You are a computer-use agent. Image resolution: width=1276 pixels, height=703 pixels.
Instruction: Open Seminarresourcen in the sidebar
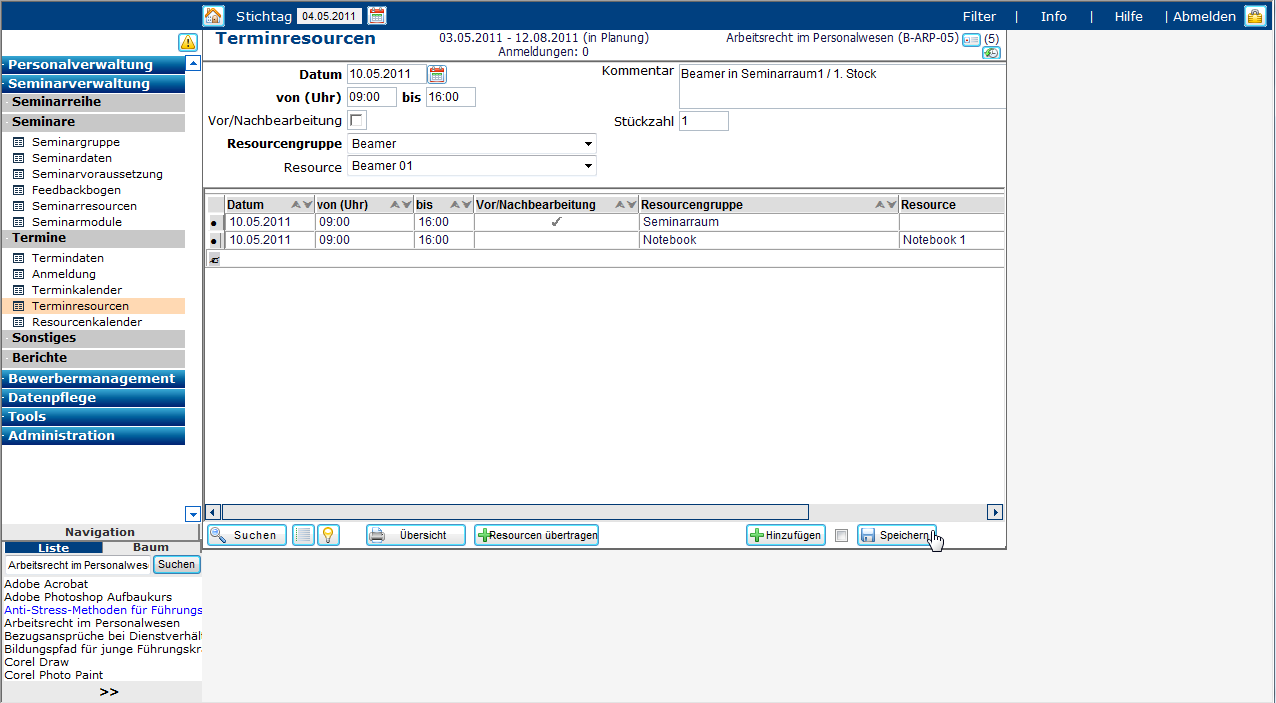click(x=85, y=206)
